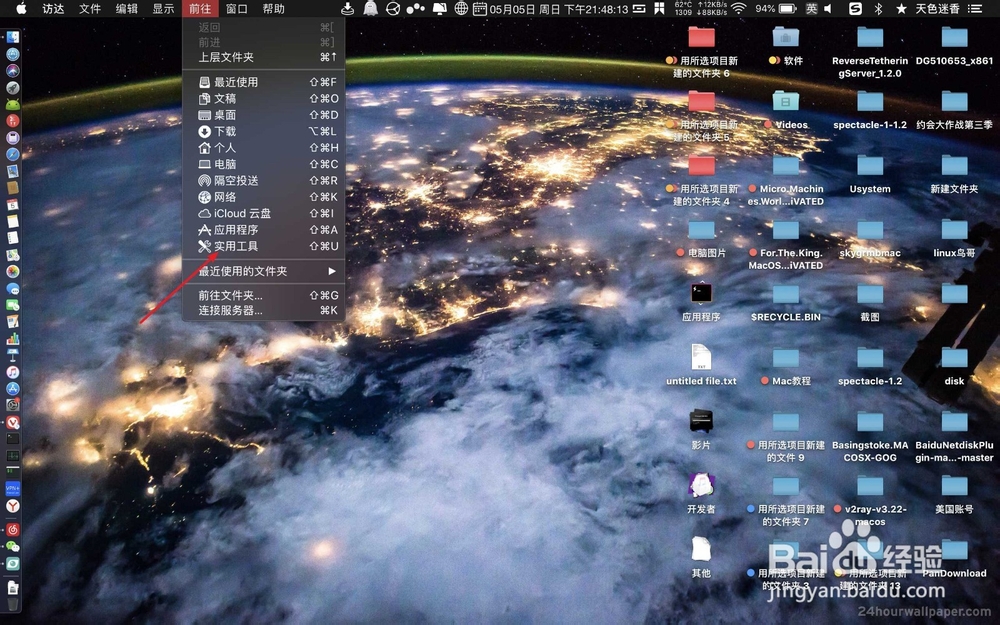Open Messages from the Dock

pos(13,288)
